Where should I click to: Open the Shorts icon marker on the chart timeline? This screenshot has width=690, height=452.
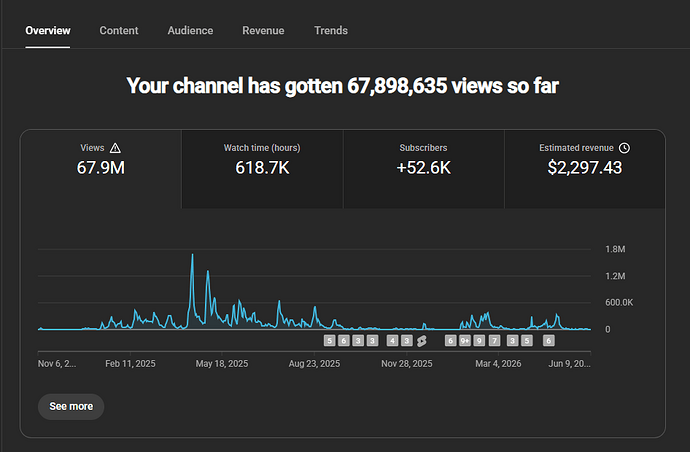[x=422, y=341]
